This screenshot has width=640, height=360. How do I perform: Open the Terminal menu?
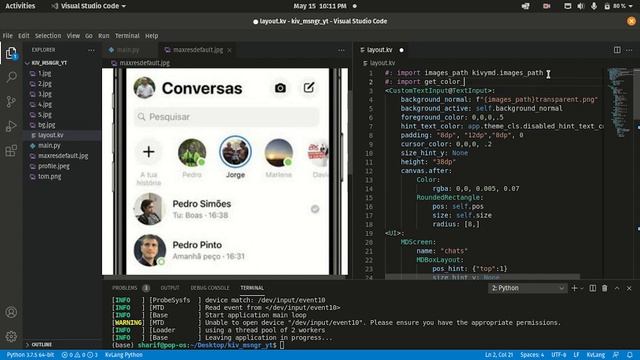click(127, 36)
